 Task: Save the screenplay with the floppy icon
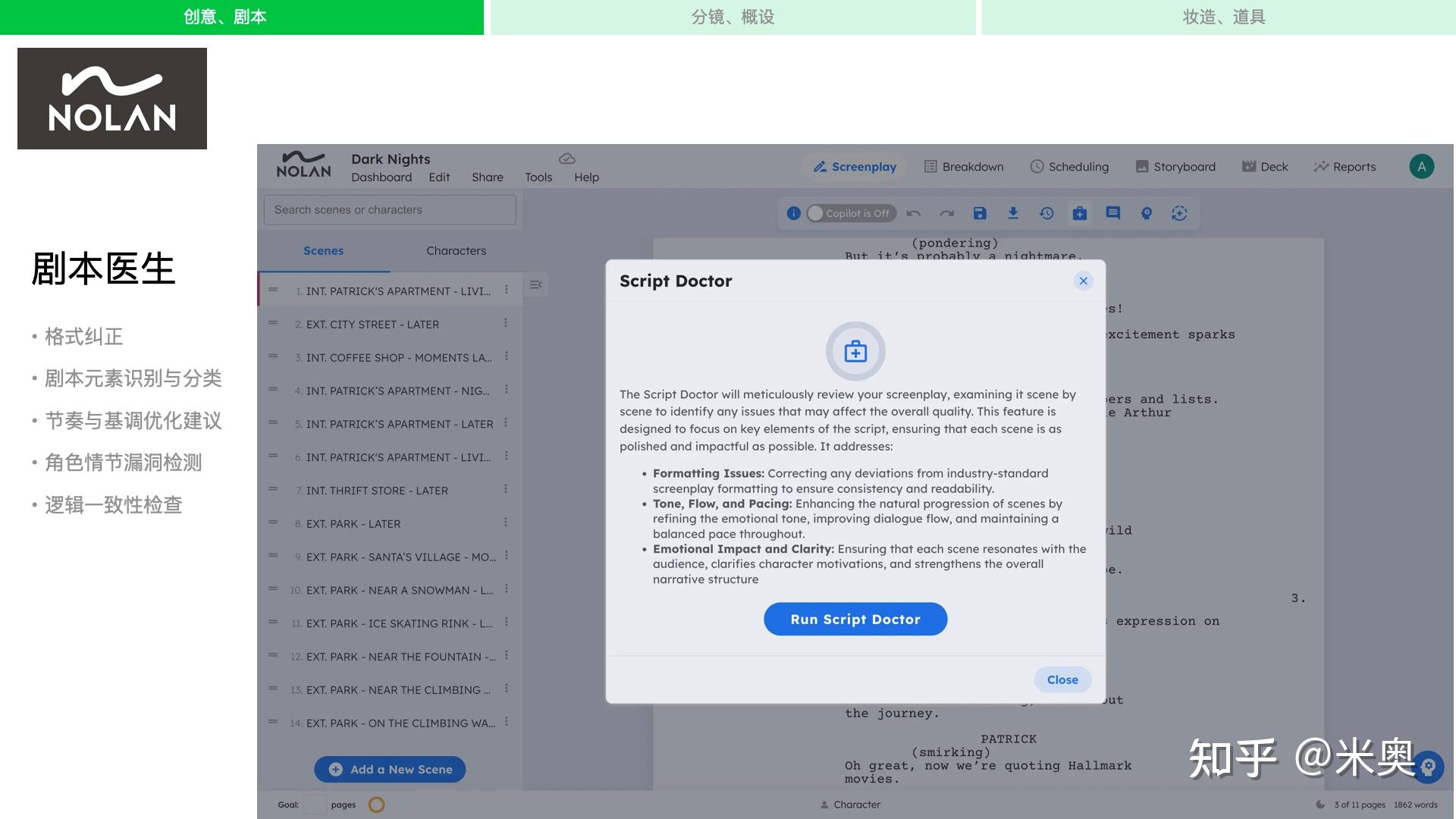click(x=980, y=213)
